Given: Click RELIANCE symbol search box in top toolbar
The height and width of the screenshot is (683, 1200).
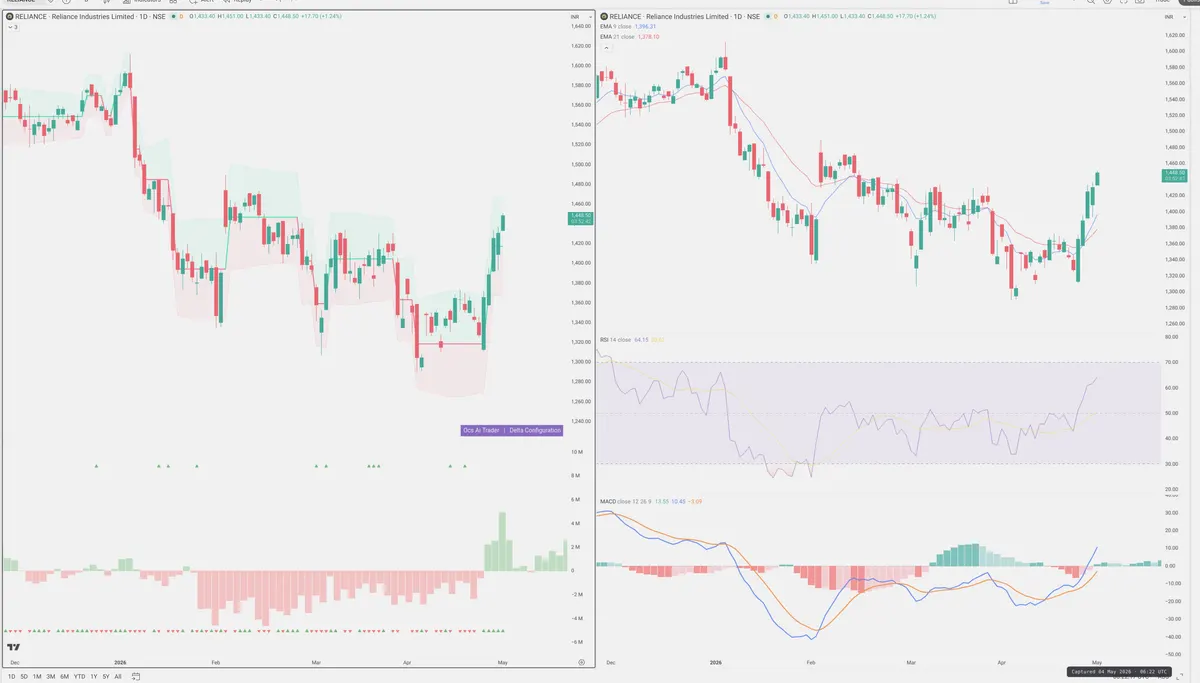Looking at the screenshot, I should click(x=24, y=1).
